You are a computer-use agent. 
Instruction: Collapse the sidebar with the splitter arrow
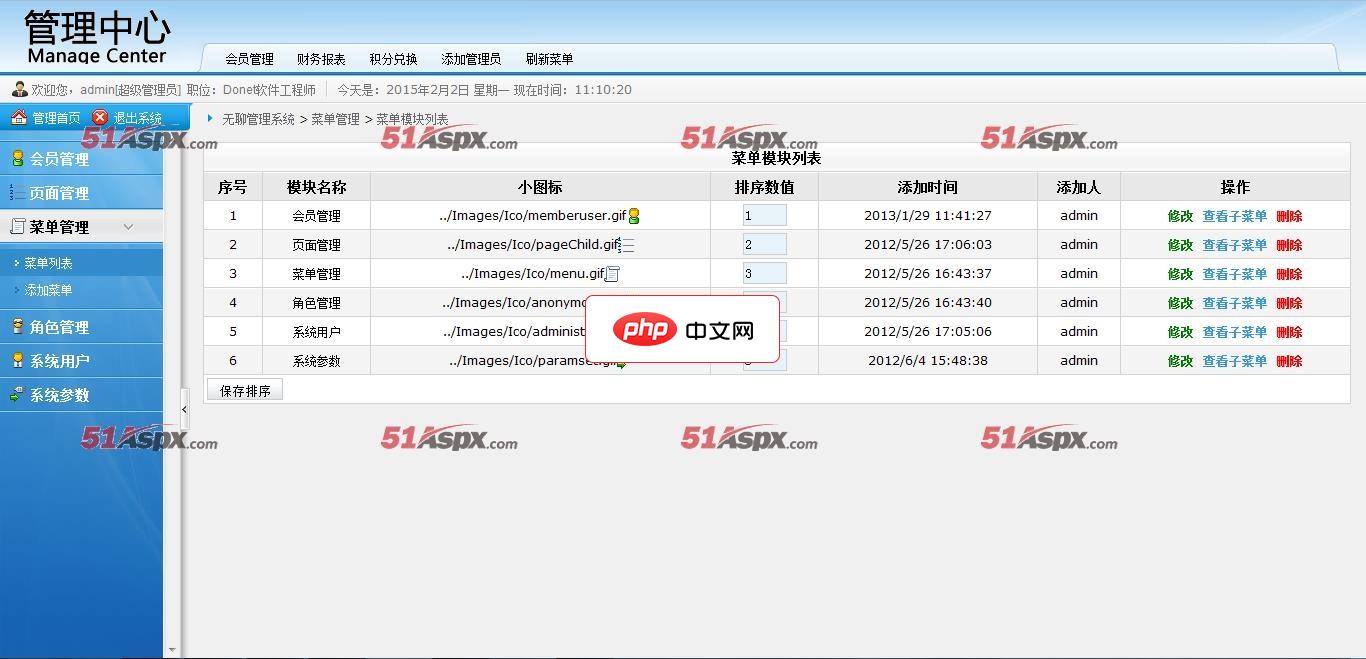tap(184, 410)
